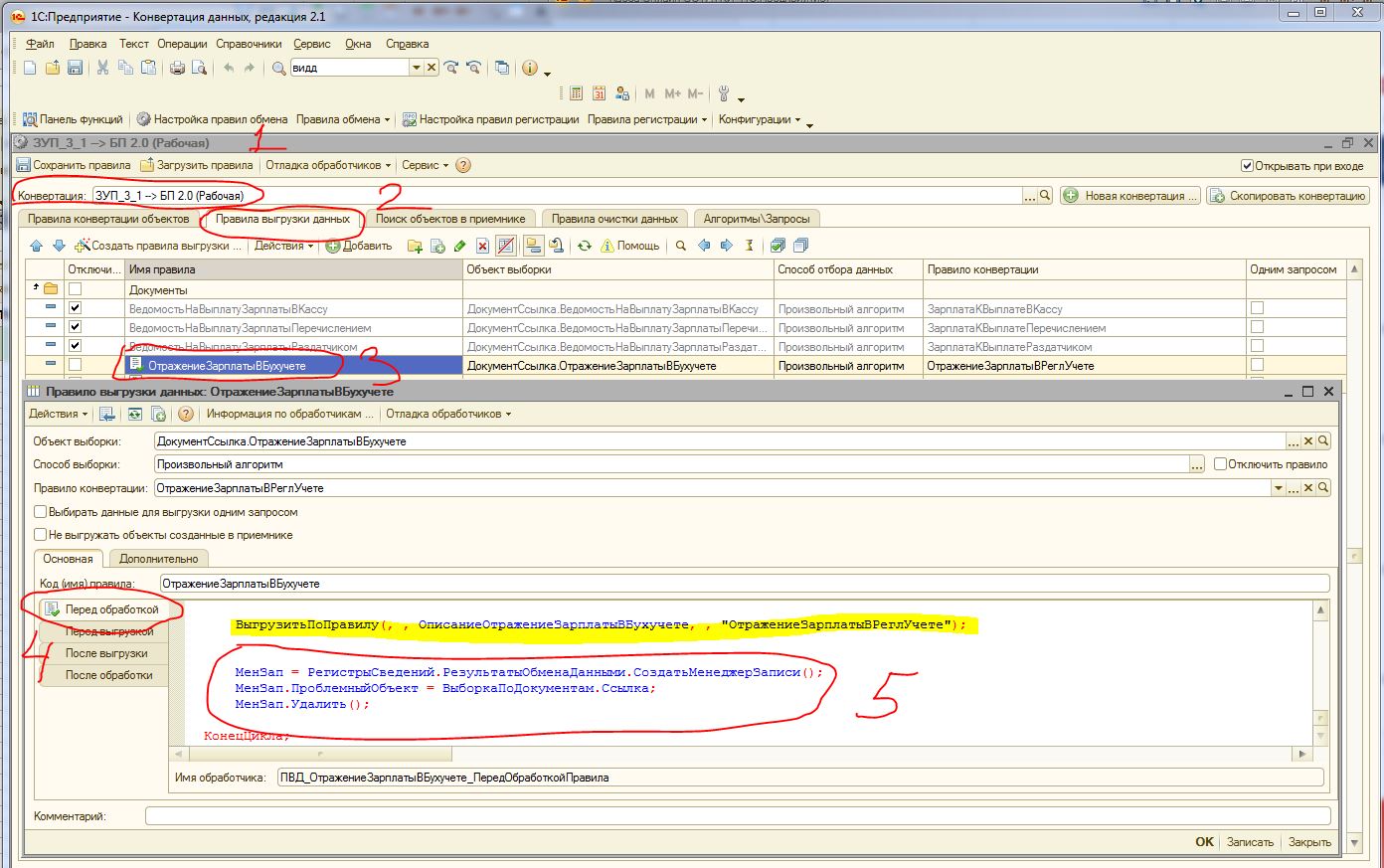This screenshot has width=1384, height=868.
Task: Select the 'После выгрузки' handler tab
Action: 106,653
